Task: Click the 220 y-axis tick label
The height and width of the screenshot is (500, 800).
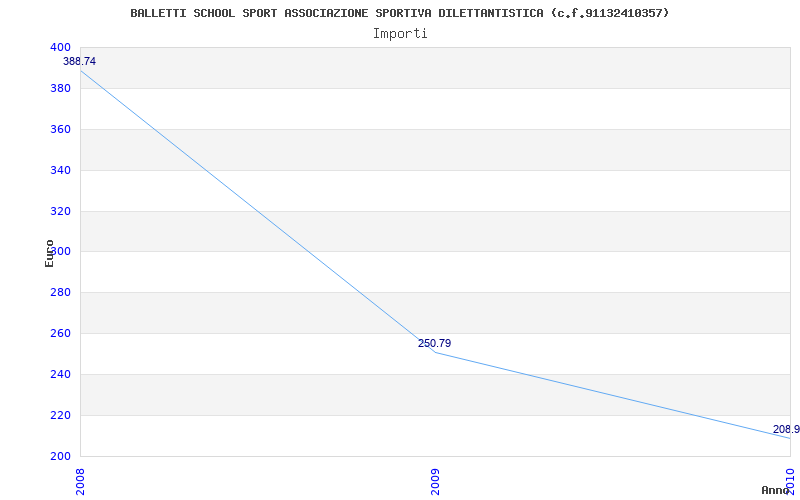Action: tap(60, 415)
